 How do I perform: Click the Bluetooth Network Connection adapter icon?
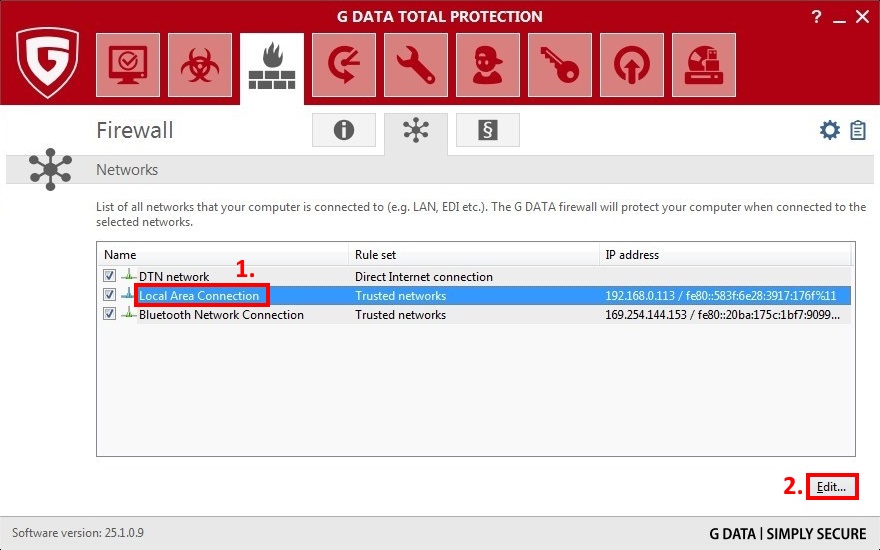(x=129, y=313)
